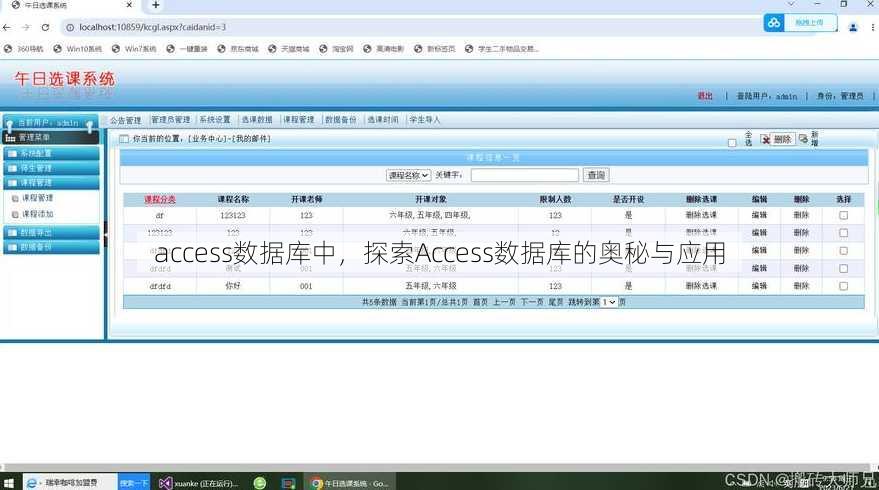Click the 管理菜单 header icon

point(10,137)
